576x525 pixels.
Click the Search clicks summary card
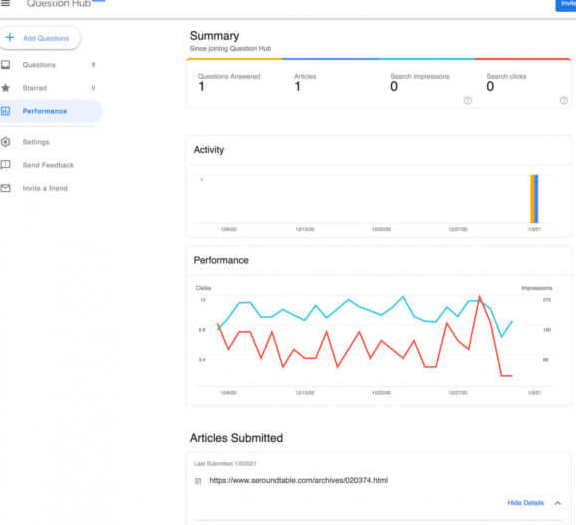(x=523, y=83)
